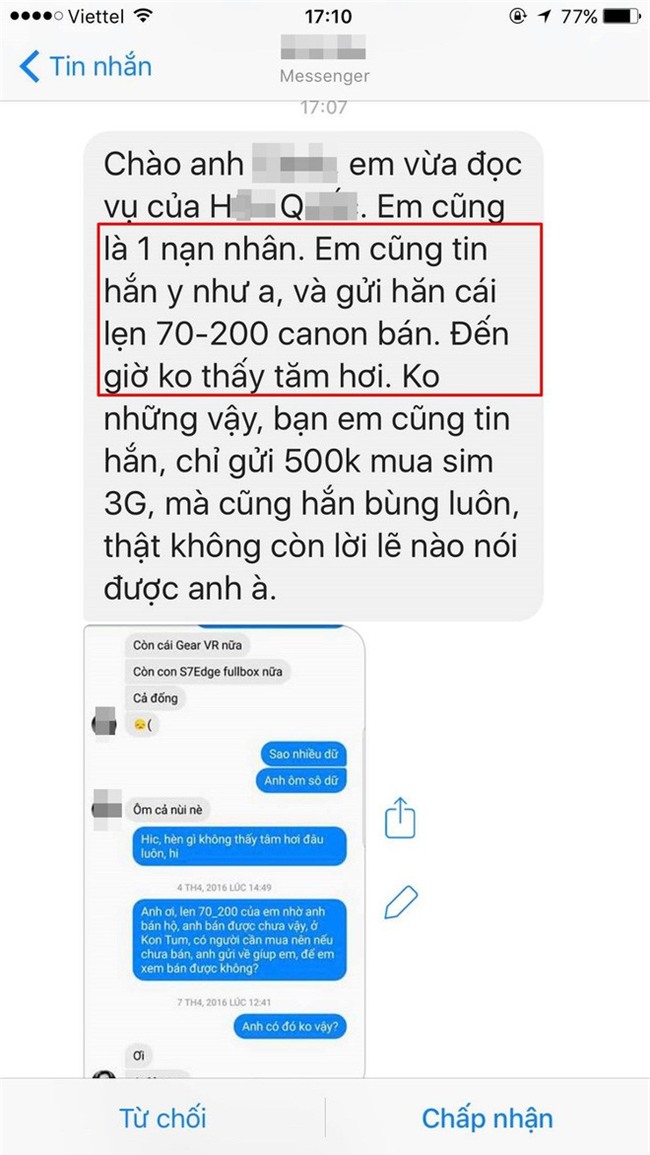Tap the back chevron beside Tin nhắn
This screenshot has height=1155, width=650.
[29, 66]
